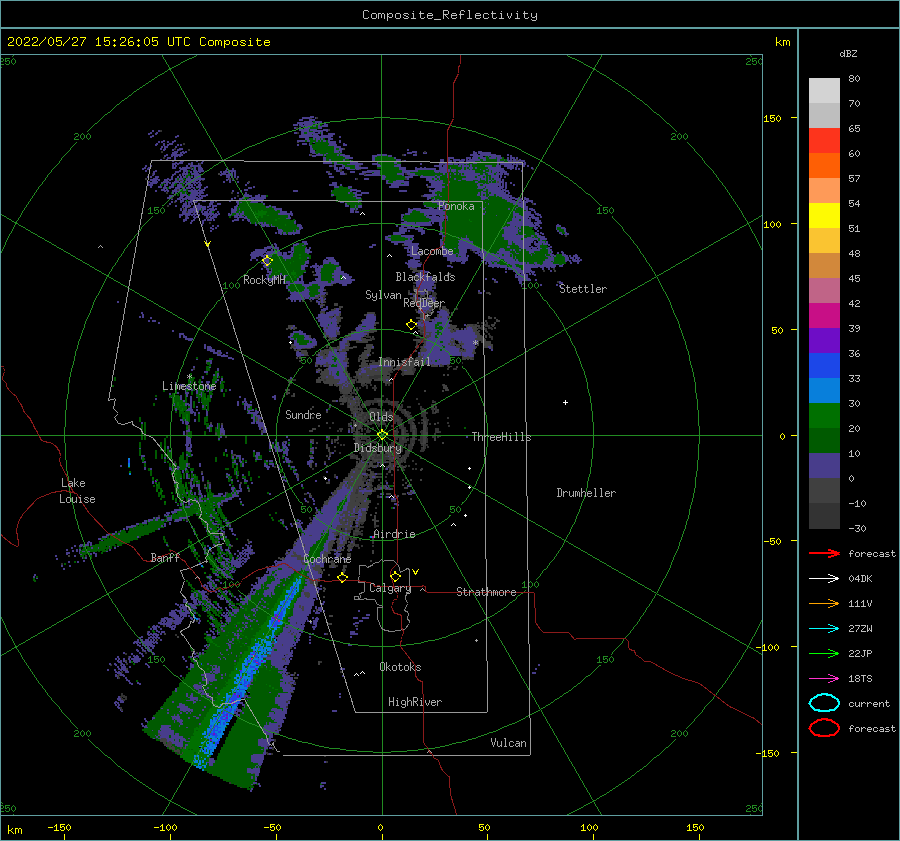Click the HighRiver town label
The width and height of the screenshot is (900, 841).
pyautogui.click(x=414, y=702)
